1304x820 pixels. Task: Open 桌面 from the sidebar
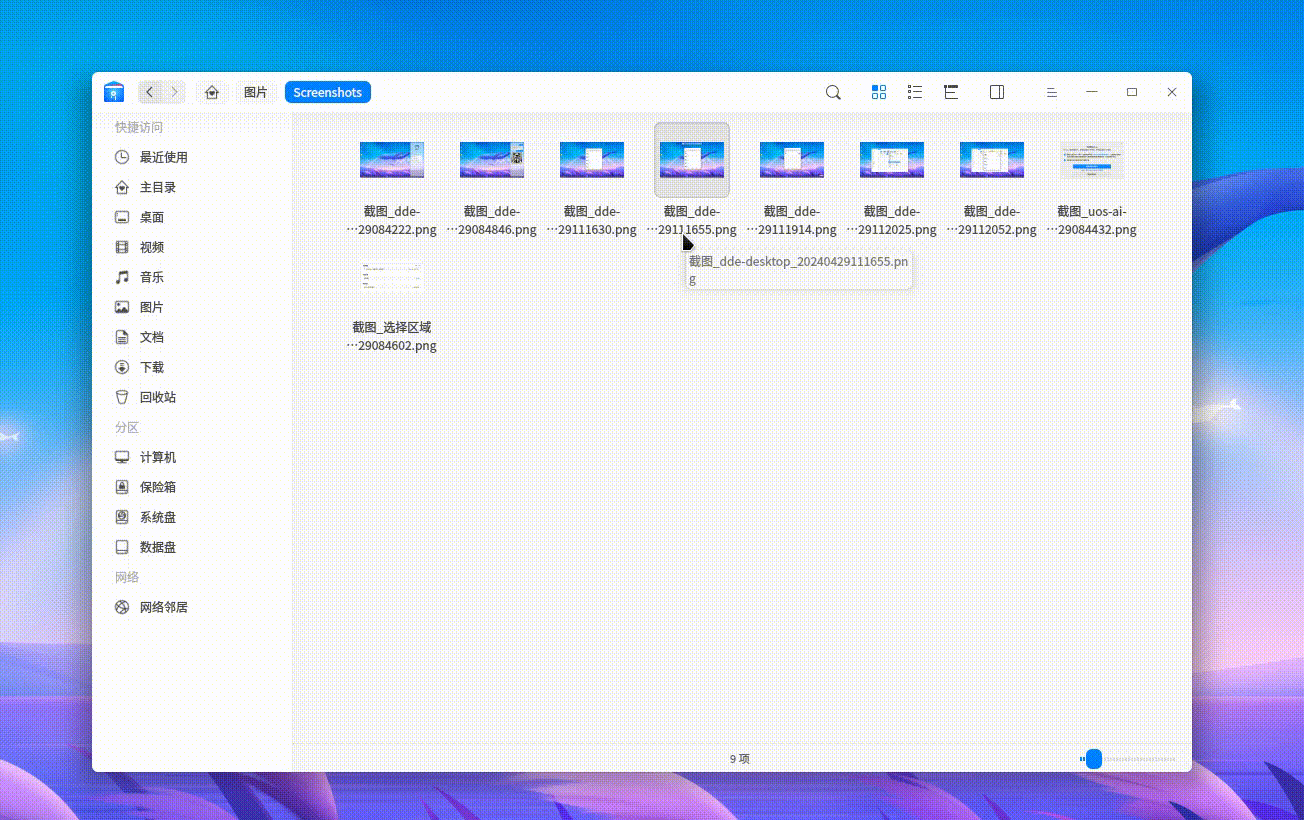point(192,217)
